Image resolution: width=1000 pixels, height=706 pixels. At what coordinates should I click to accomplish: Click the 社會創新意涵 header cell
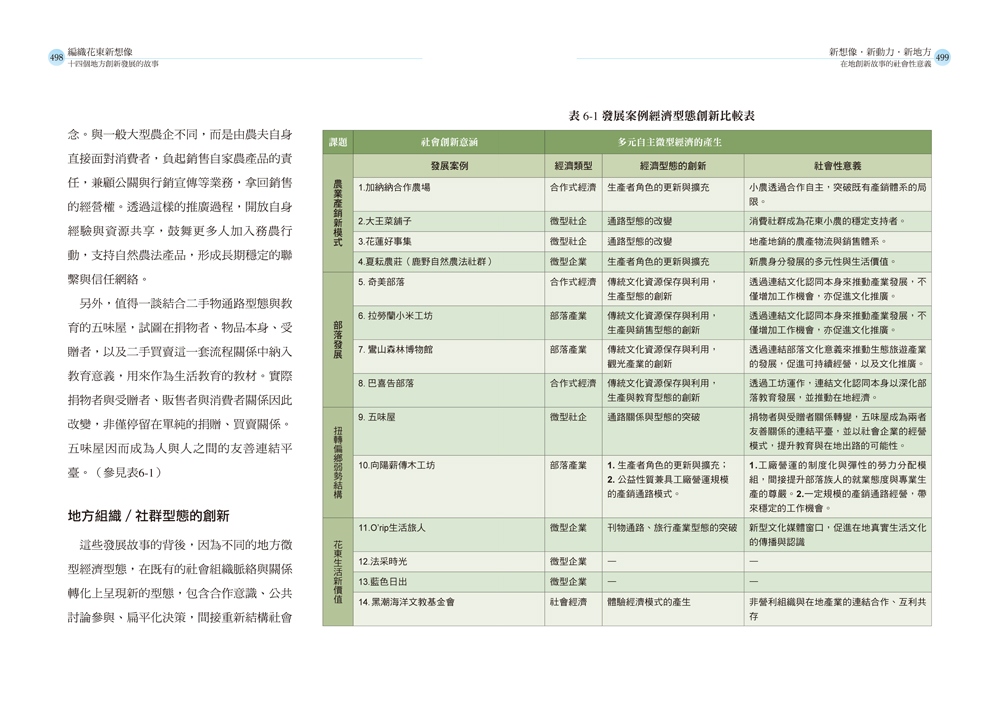(449, 142)
